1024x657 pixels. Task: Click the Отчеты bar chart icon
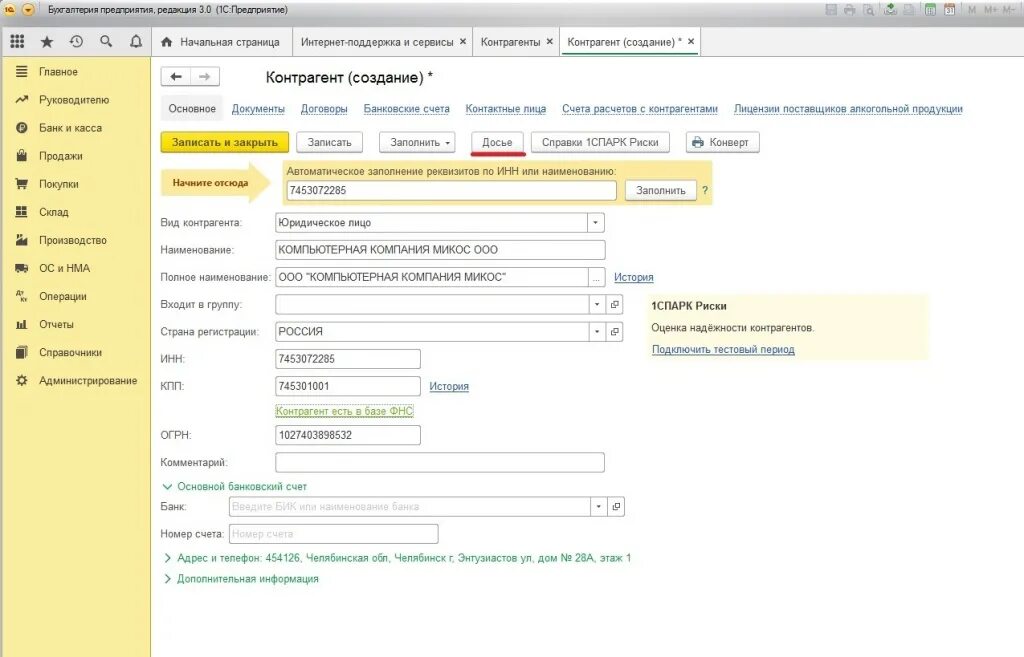(x=22, y=324)
